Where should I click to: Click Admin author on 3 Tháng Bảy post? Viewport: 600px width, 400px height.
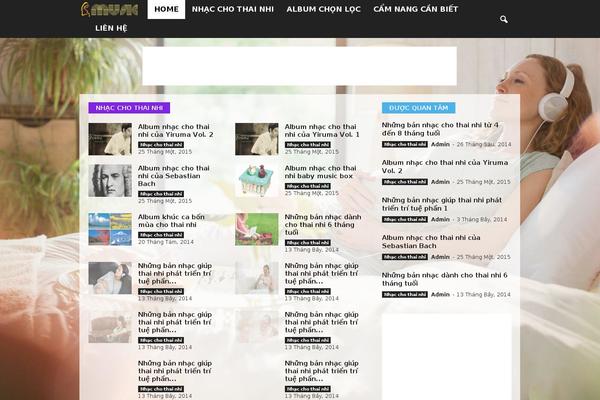point(440,219)
